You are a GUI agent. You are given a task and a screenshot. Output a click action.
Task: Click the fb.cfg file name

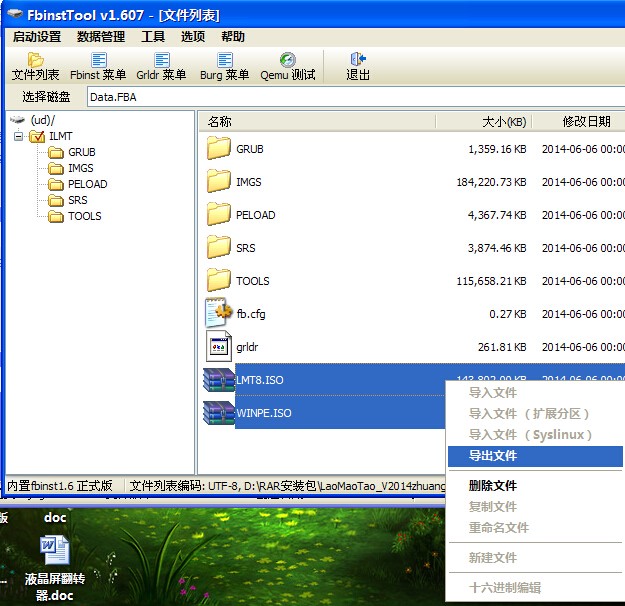point(251,314)
